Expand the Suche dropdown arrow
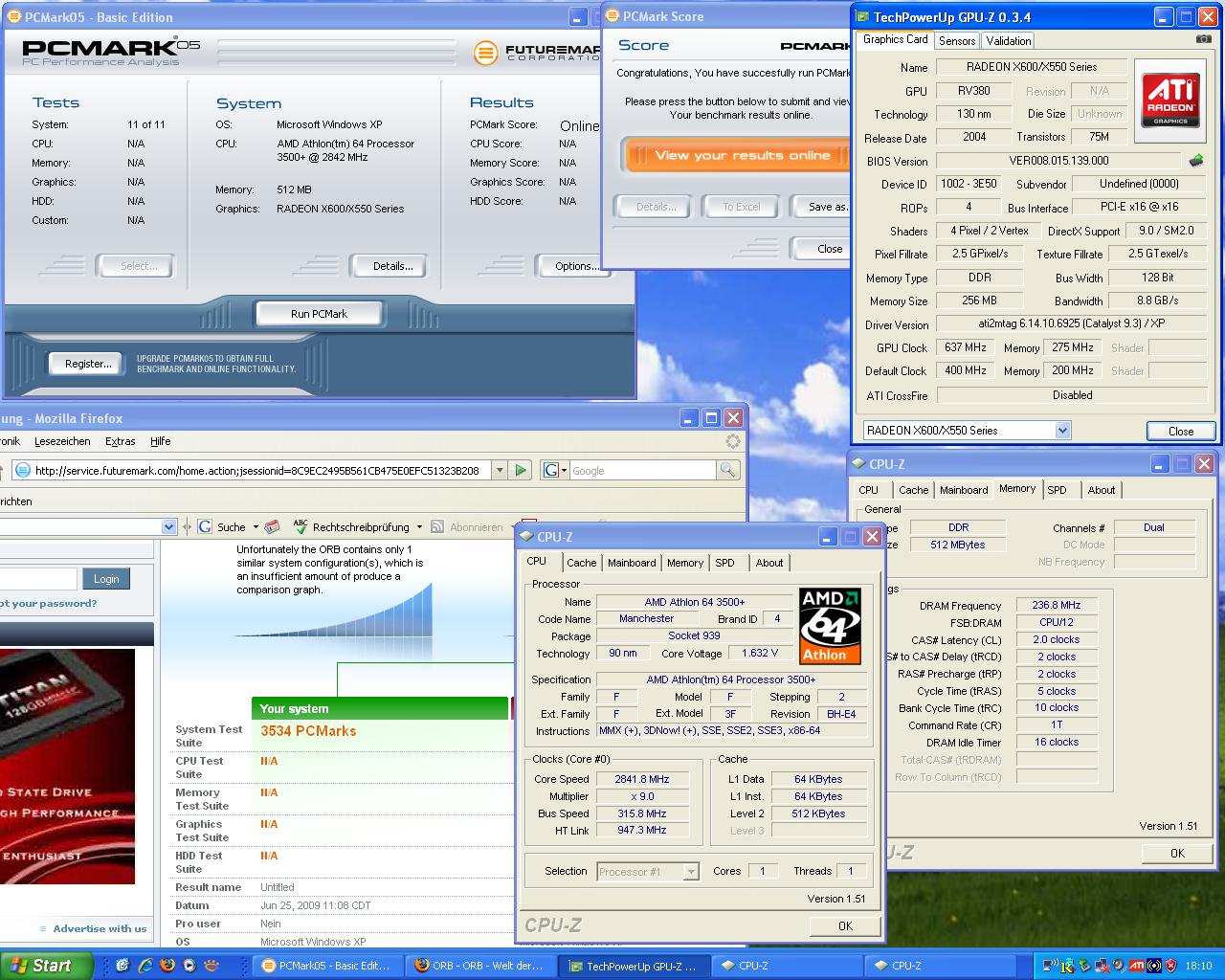 click(x=256, y=527)
